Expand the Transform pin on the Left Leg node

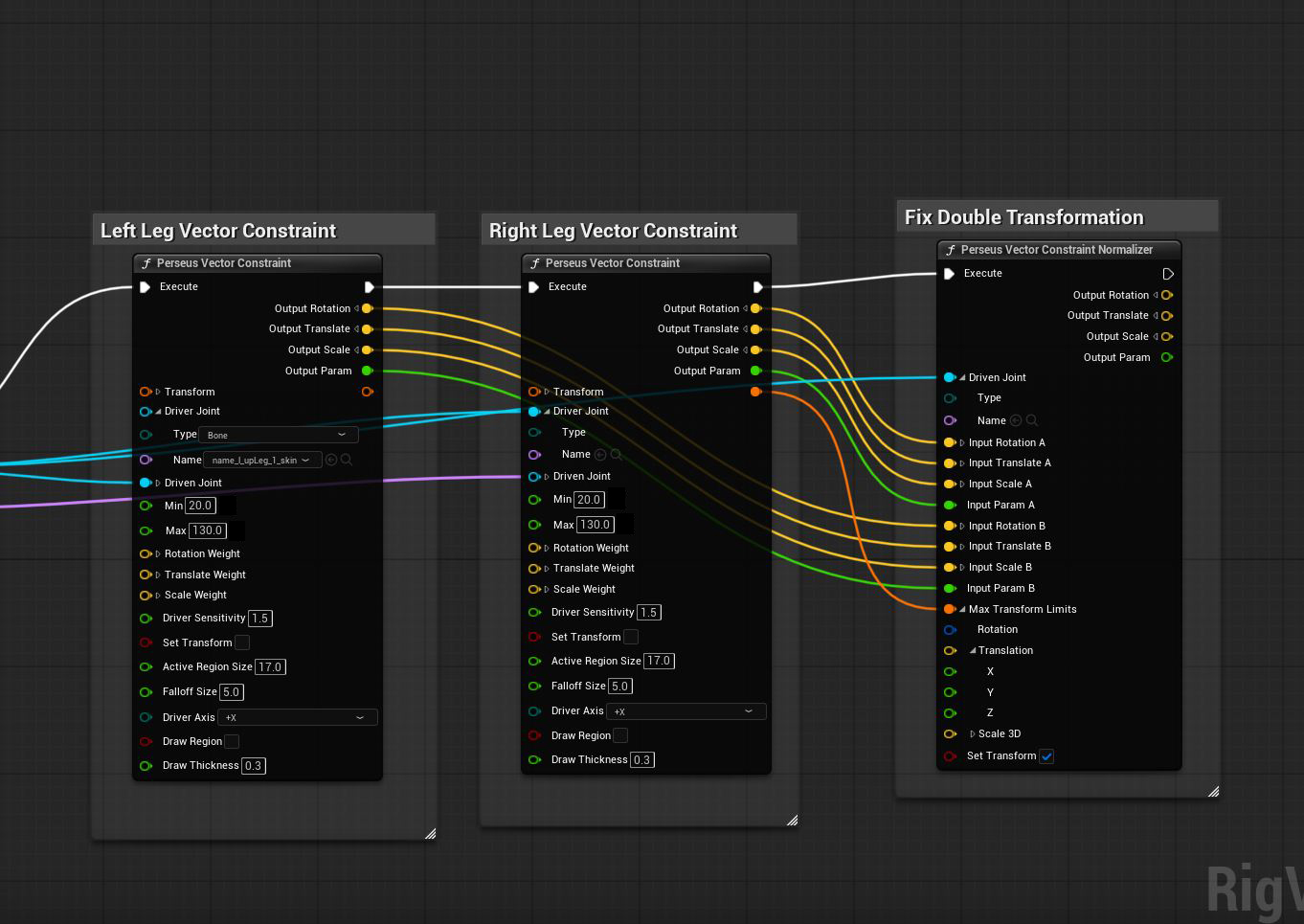[x=158, y=392]
